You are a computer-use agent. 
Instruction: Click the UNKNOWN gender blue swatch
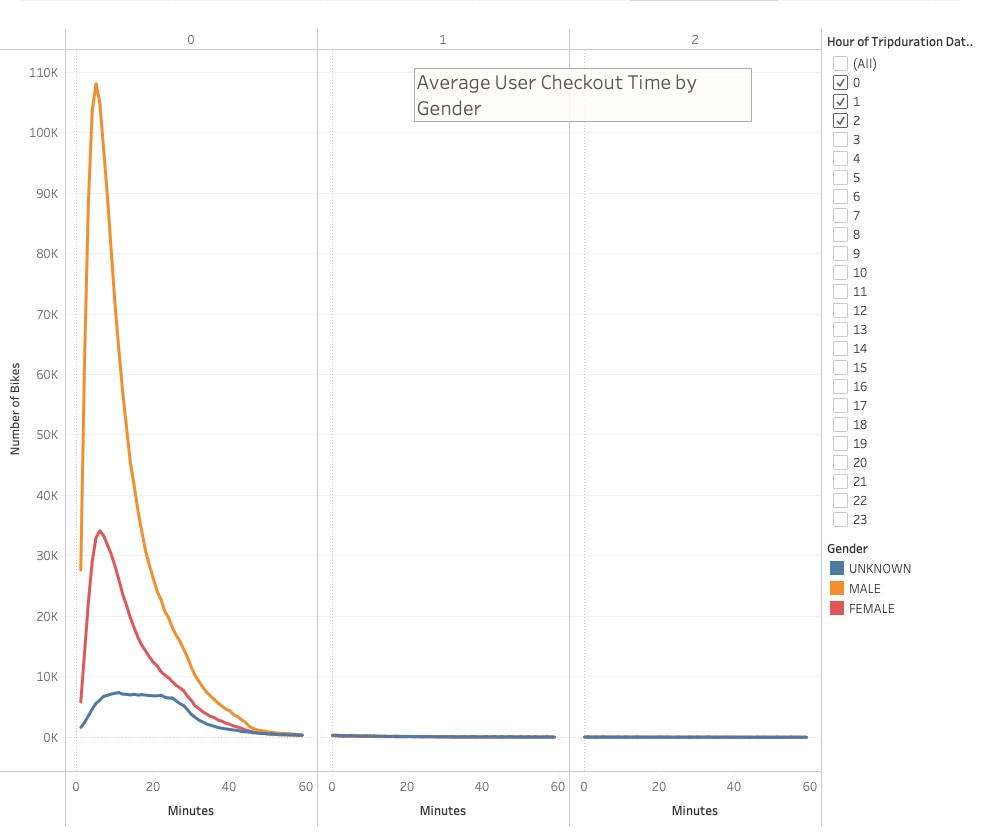click(837, 569)
